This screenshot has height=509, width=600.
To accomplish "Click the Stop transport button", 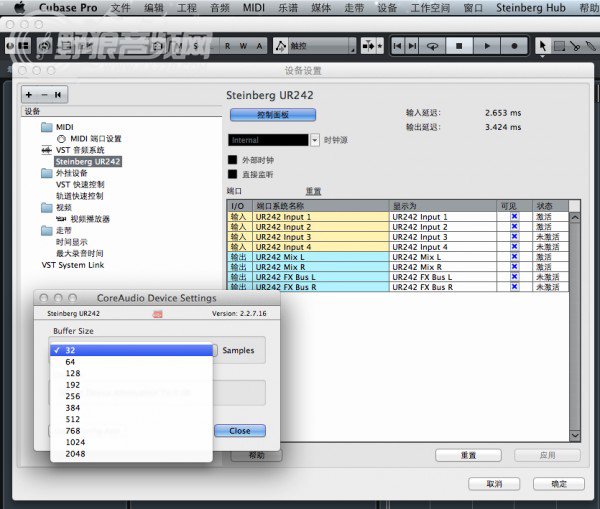I will pos(459,46).
